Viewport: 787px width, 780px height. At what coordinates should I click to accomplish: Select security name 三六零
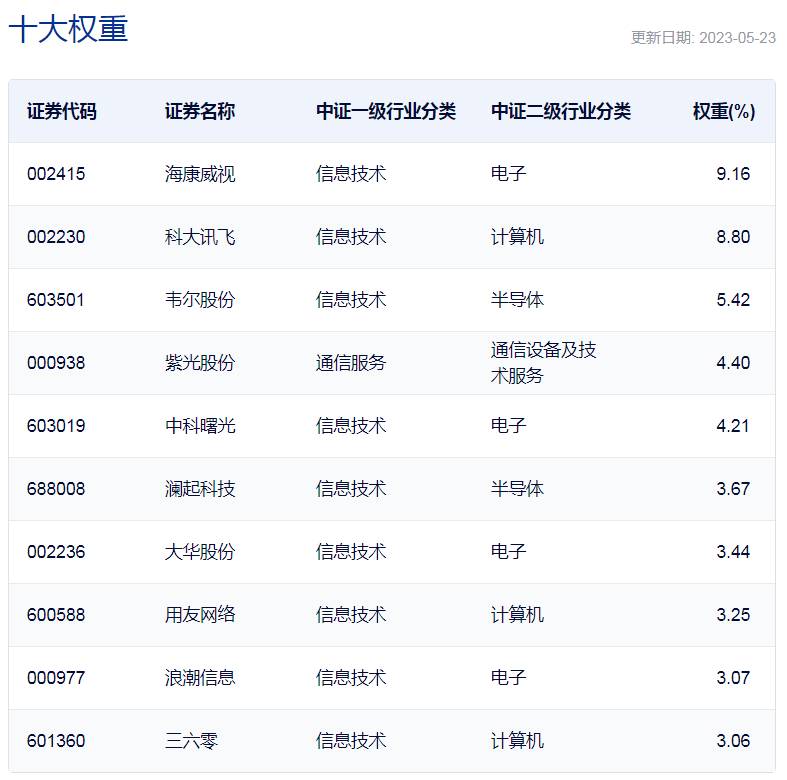point(191,741)
